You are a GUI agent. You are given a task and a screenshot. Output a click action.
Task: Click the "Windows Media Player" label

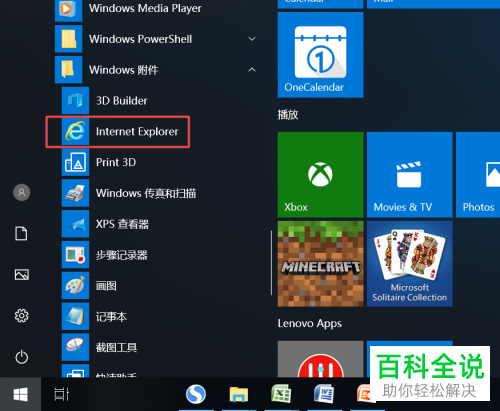click(x=145, y=8)
